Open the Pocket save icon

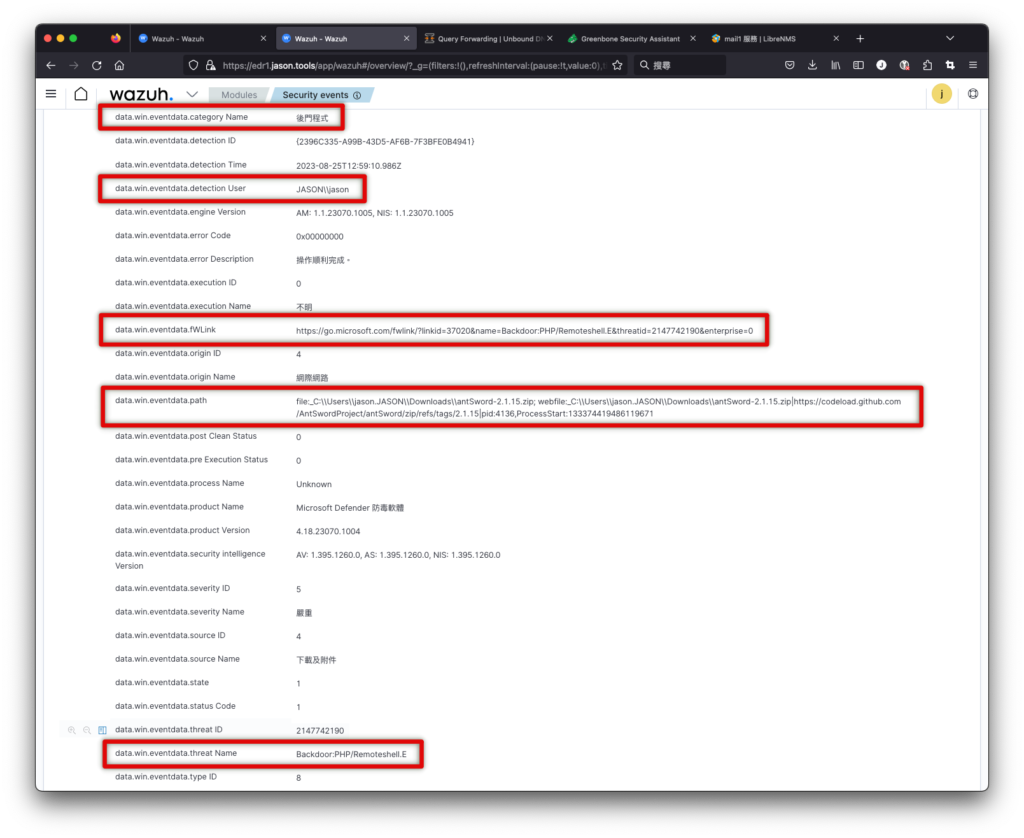click(790, 65)
